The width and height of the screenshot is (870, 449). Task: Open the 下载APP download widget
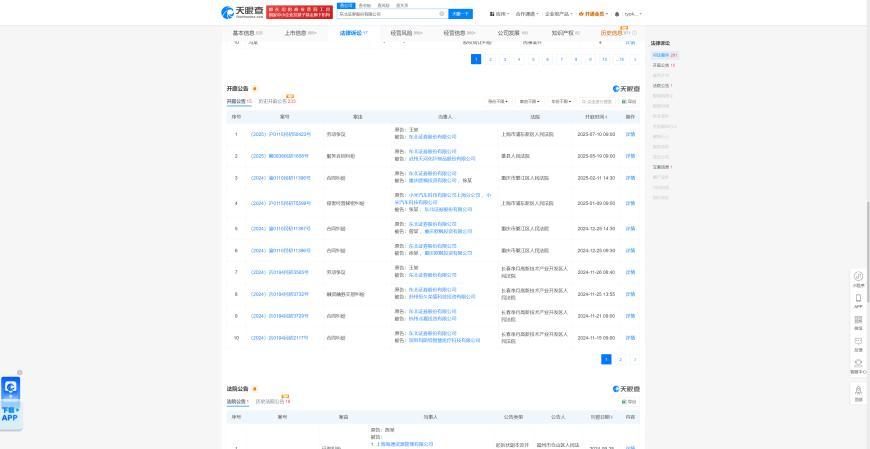[x=11, y=401]
